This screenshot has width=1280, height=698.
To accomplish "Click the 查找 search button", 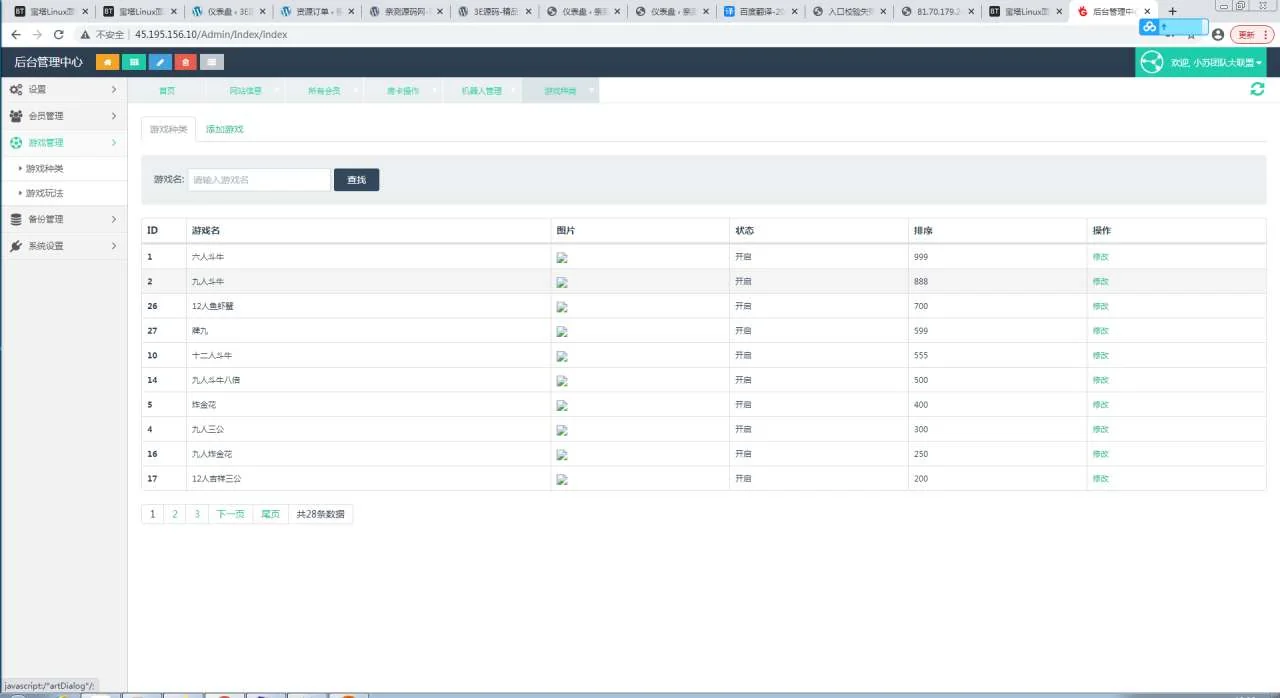I will coord(356,180).
